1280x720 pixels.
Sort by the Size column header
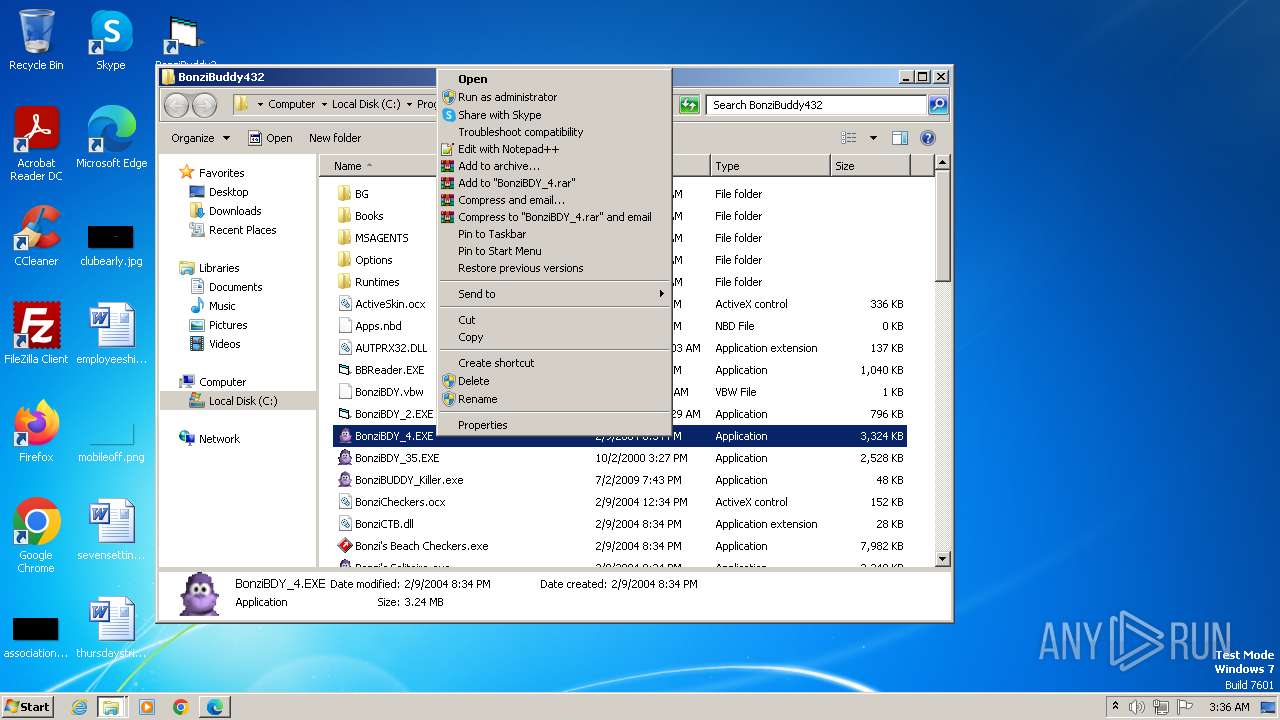coord(870,166)
